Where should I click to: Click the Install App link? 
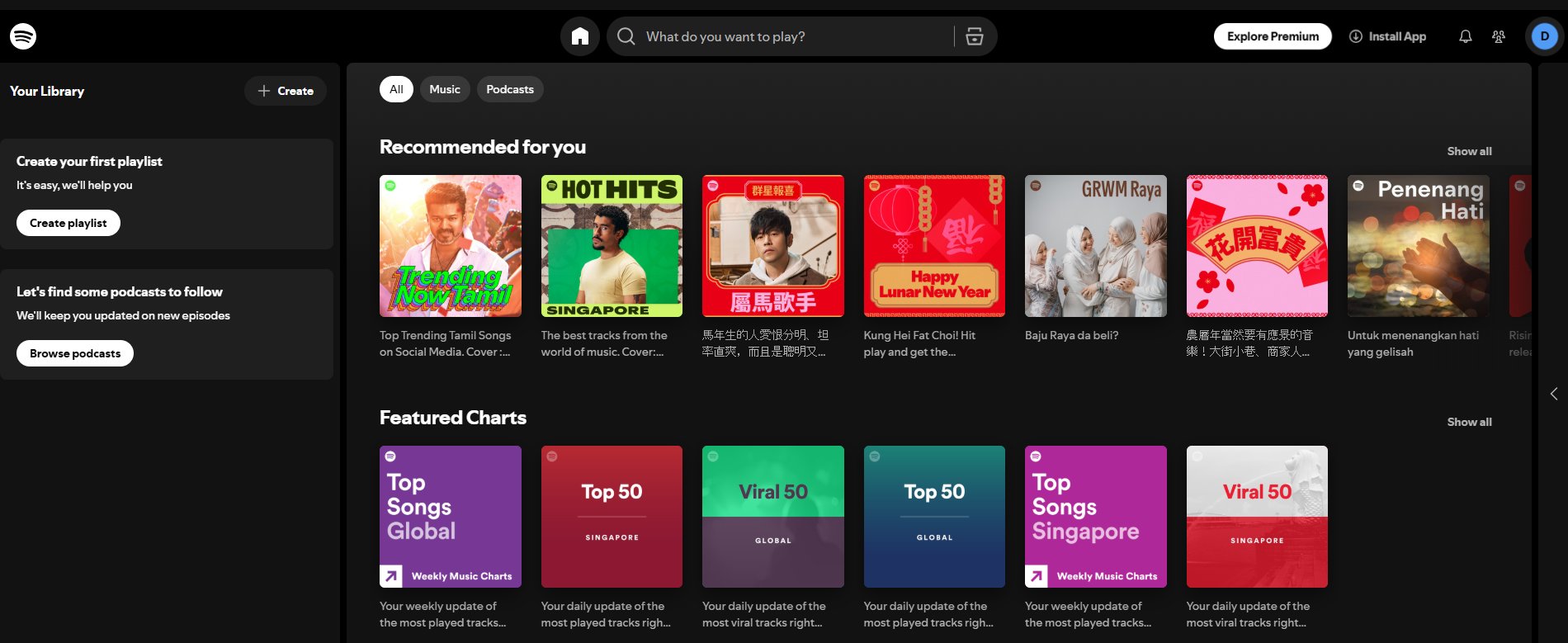[x=1387, y=36]
